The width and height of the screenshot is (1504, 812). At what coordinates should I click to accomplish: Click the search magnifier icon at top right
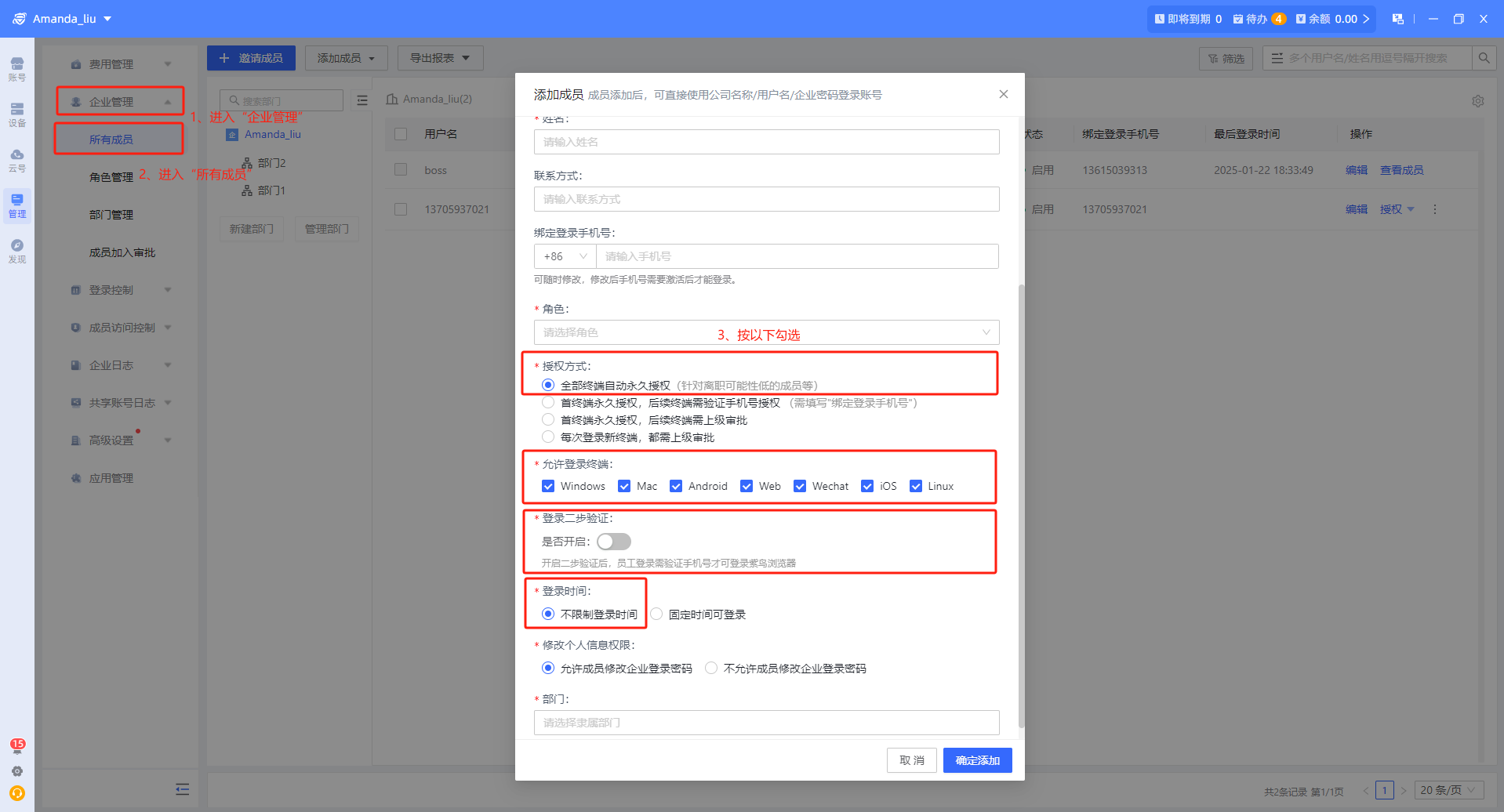pyautogui.click(x=1484, y=58)
